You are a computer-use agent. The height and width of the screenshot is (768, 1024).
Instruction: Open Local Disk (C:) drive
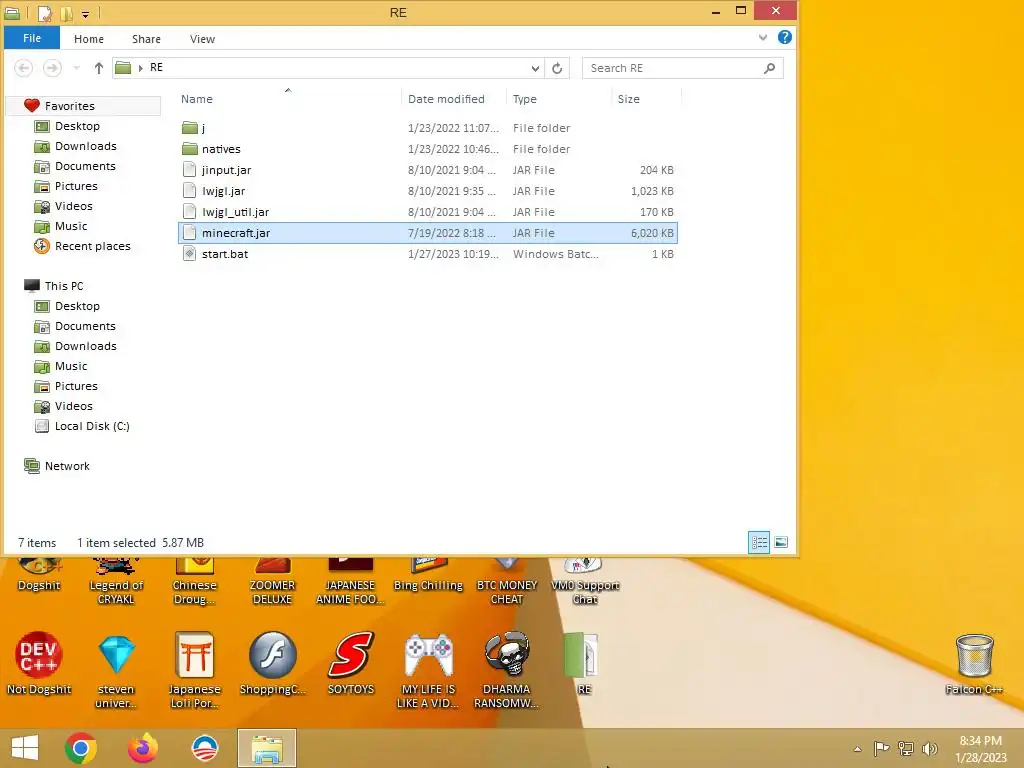[92, 426]
